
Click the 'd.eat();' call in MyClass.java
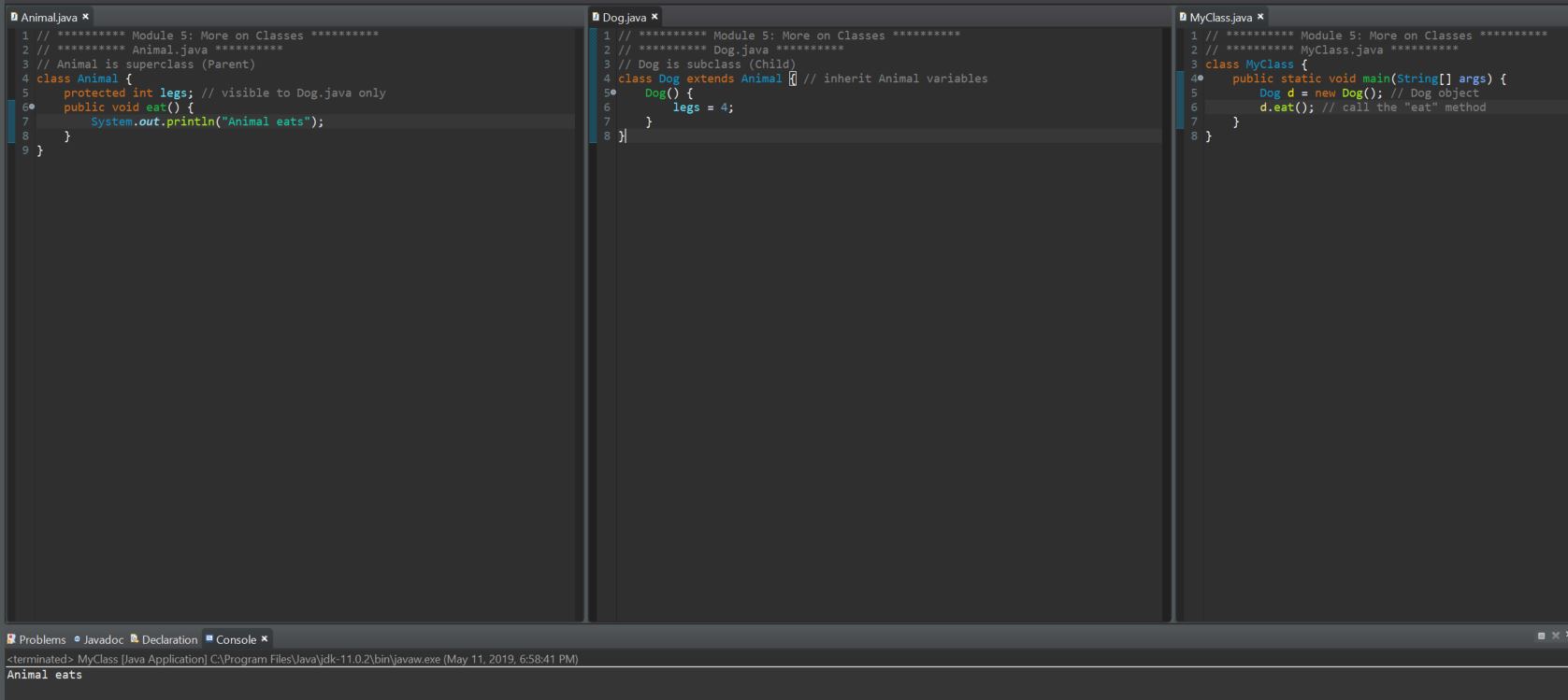[1287, 107]
